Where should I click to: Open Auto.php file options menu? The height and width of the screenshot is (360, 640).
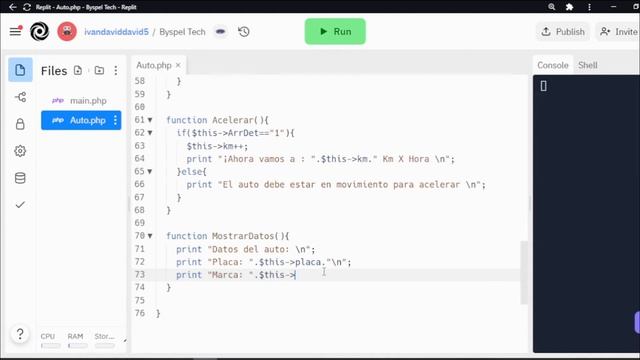116,120
